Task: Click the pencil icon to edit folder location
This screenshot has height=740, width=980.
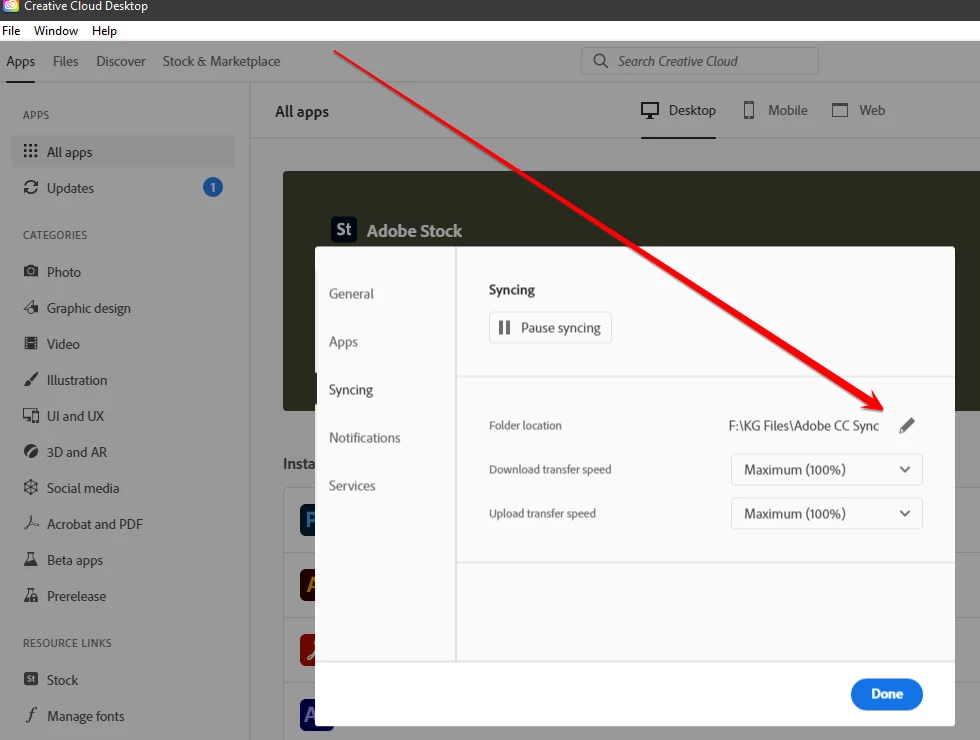Action: (x=907, y=426)
